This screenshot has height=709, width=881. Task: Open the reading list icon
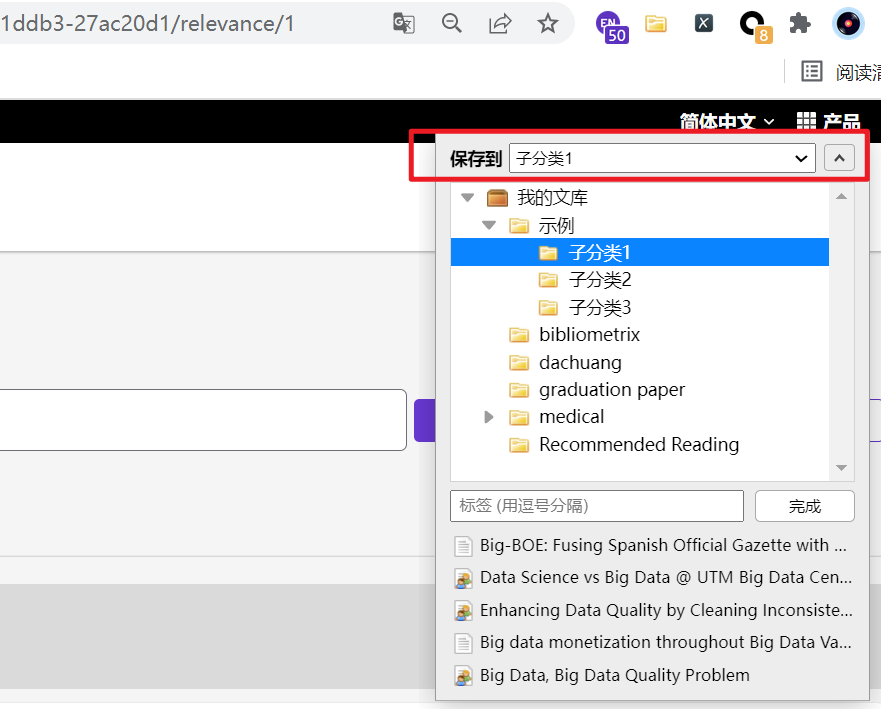[811, 71]
